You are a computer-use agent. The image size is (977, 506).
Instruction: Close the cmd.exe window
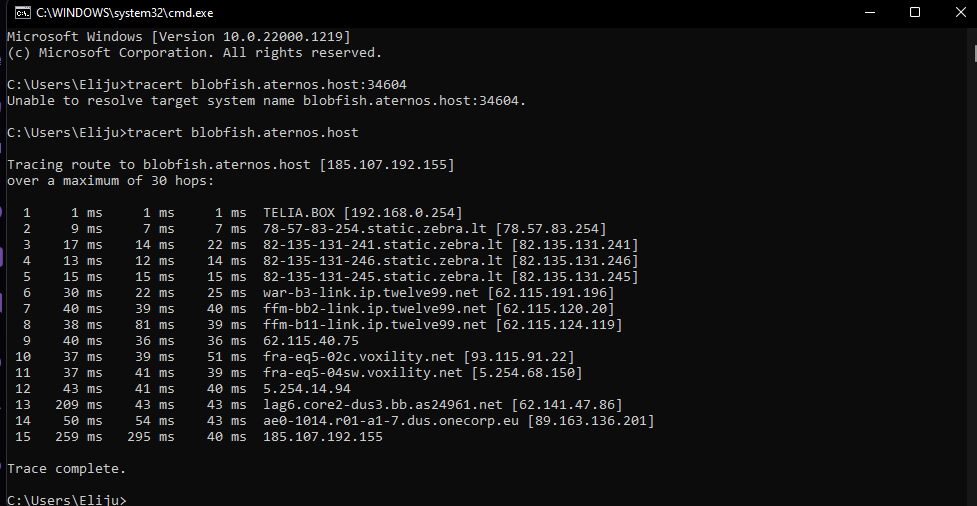click(x=960, y=12)
